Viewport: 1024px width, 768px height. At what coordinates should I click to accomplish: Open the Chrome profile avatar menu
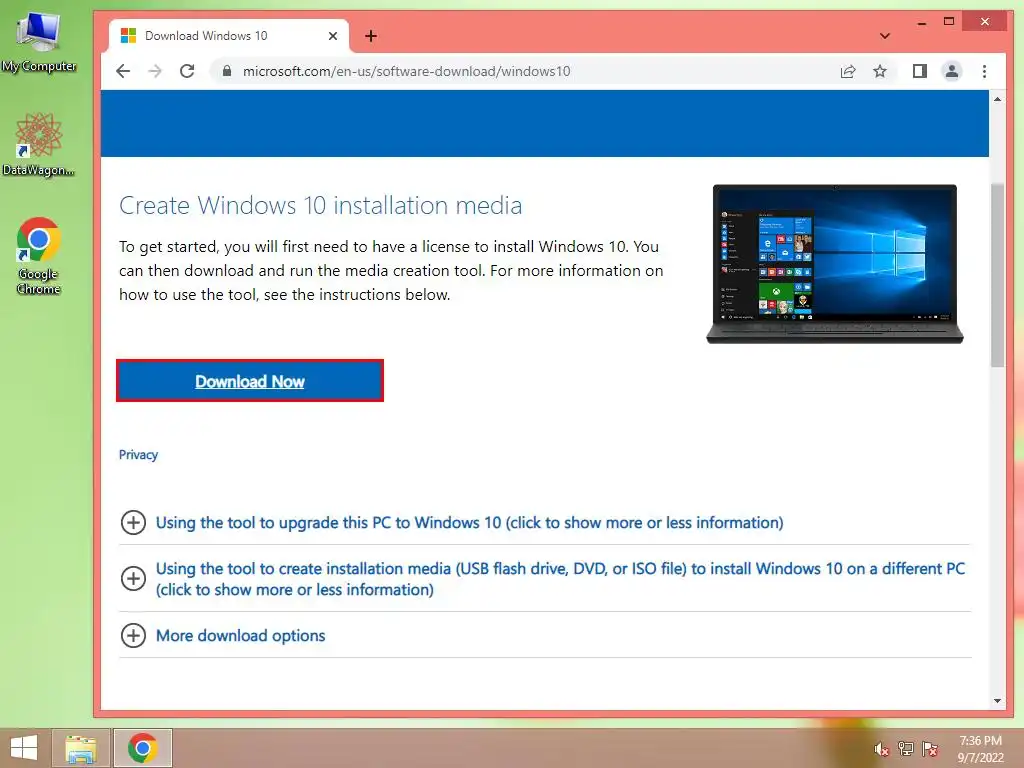point(952,71)
